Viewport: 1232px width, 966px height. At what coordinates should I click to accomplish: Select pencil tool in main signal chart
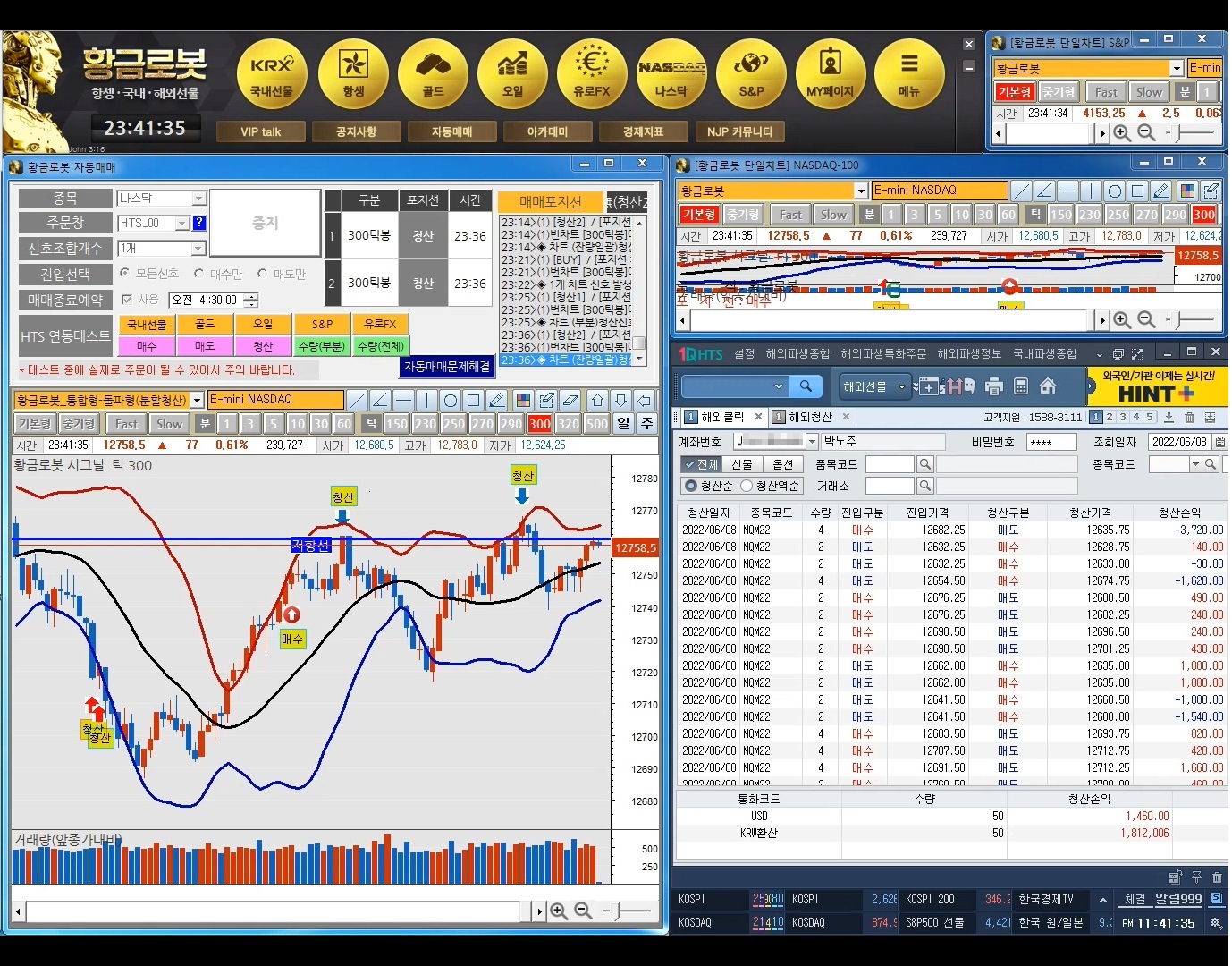[497, 400]
